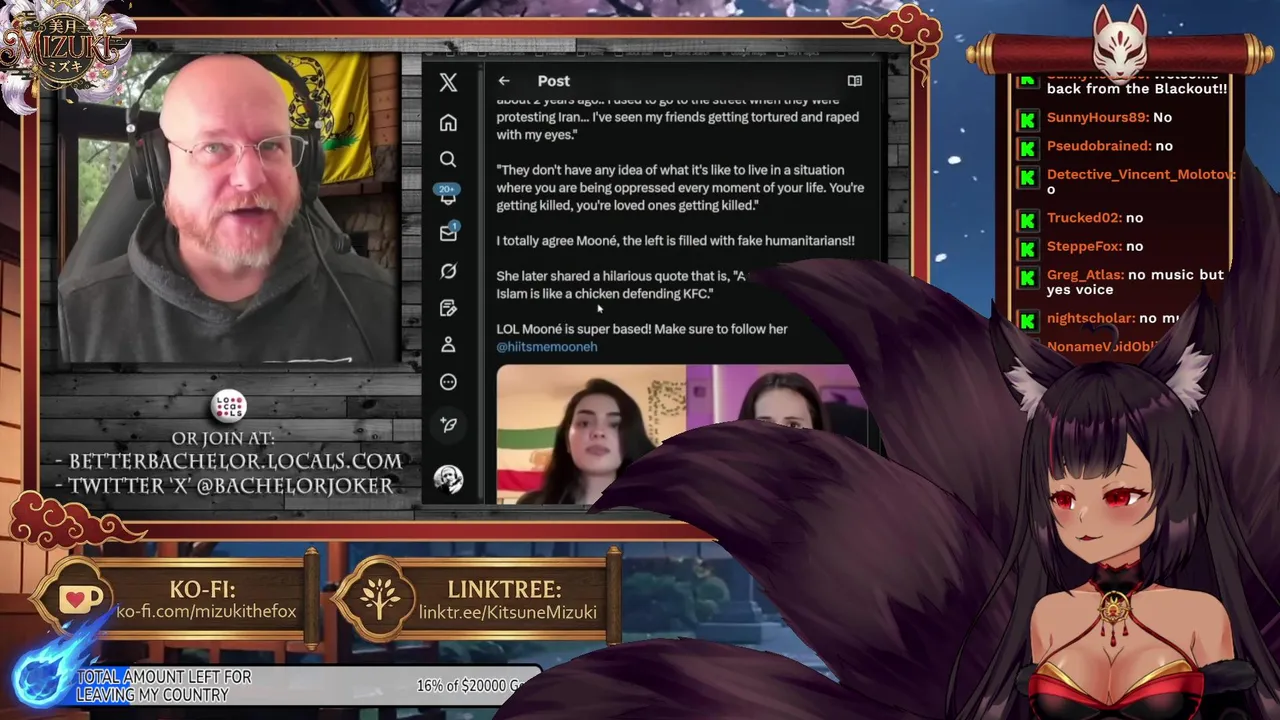Viewport: 1280px width, 720px height.
Task: Click the Locals logo badge
Action: (229, 407)
